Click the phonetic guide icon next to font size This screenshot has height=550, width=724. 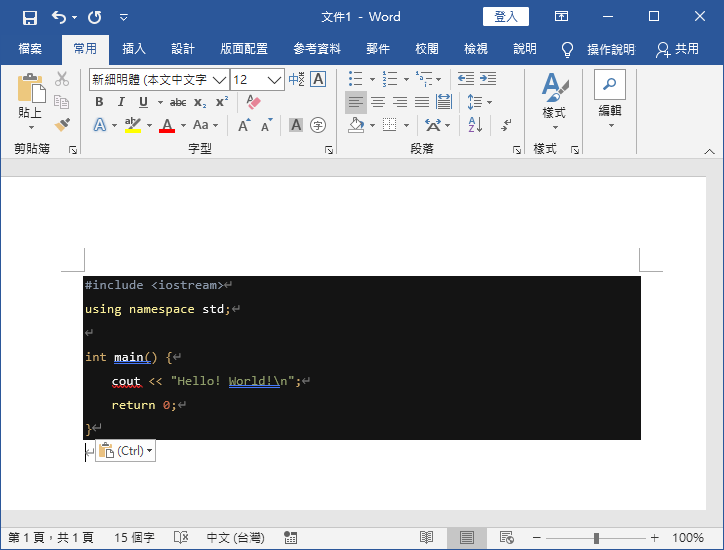click(x=296, y=79)
